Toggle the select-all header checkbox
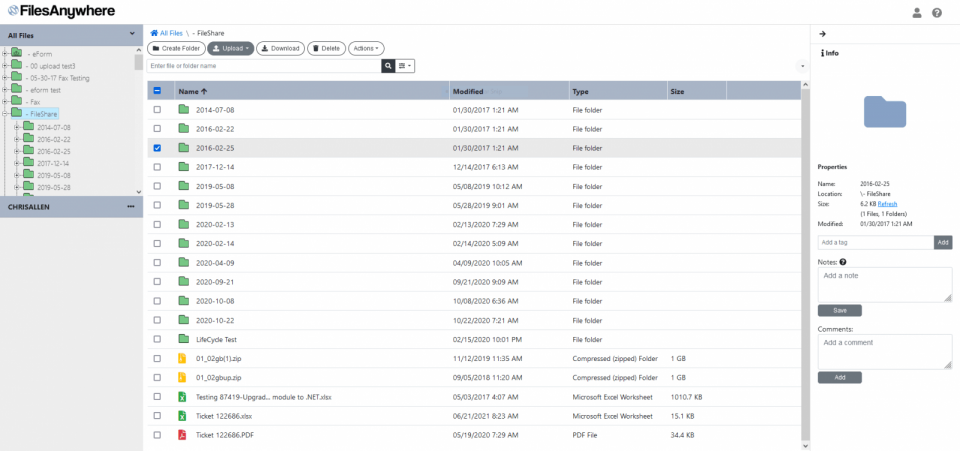This screenshot has width=960, height=451. click(x=157, y=91)
